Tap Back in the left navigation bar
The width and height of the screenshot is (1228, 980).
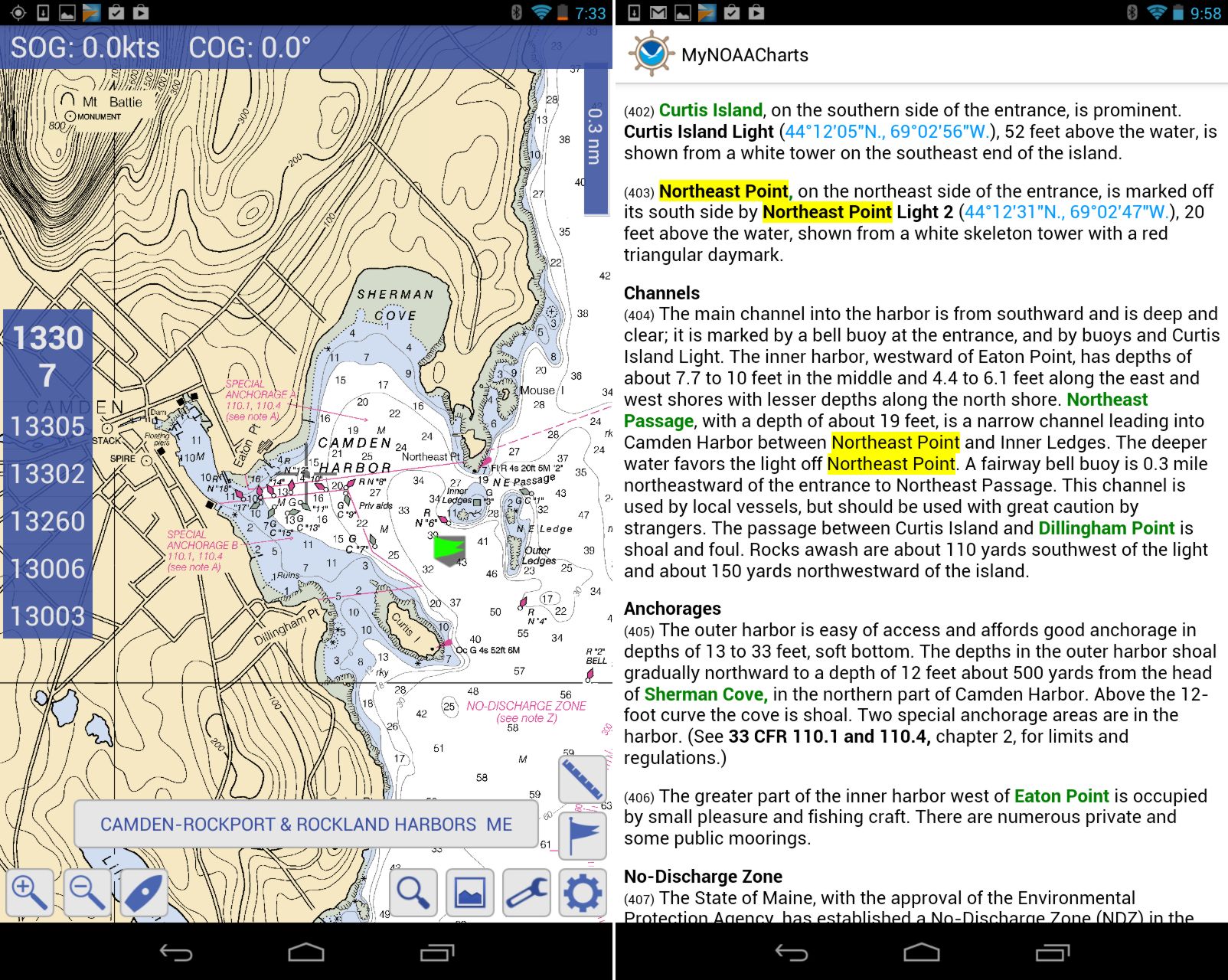175,952
